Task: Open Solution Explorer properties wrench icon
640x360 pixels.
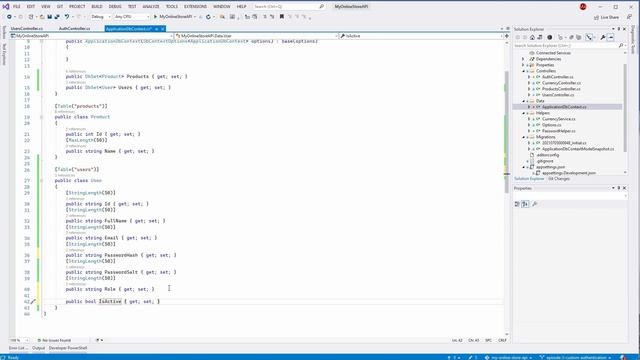Action: pos(602,37)
